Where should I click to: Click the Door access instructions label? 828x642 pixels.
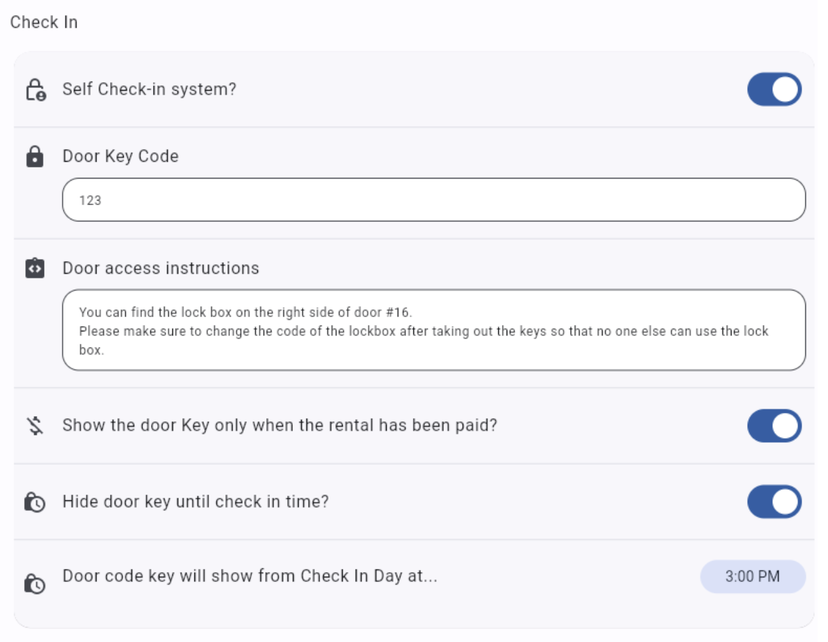pyautogui.click(x=161, y=268)
